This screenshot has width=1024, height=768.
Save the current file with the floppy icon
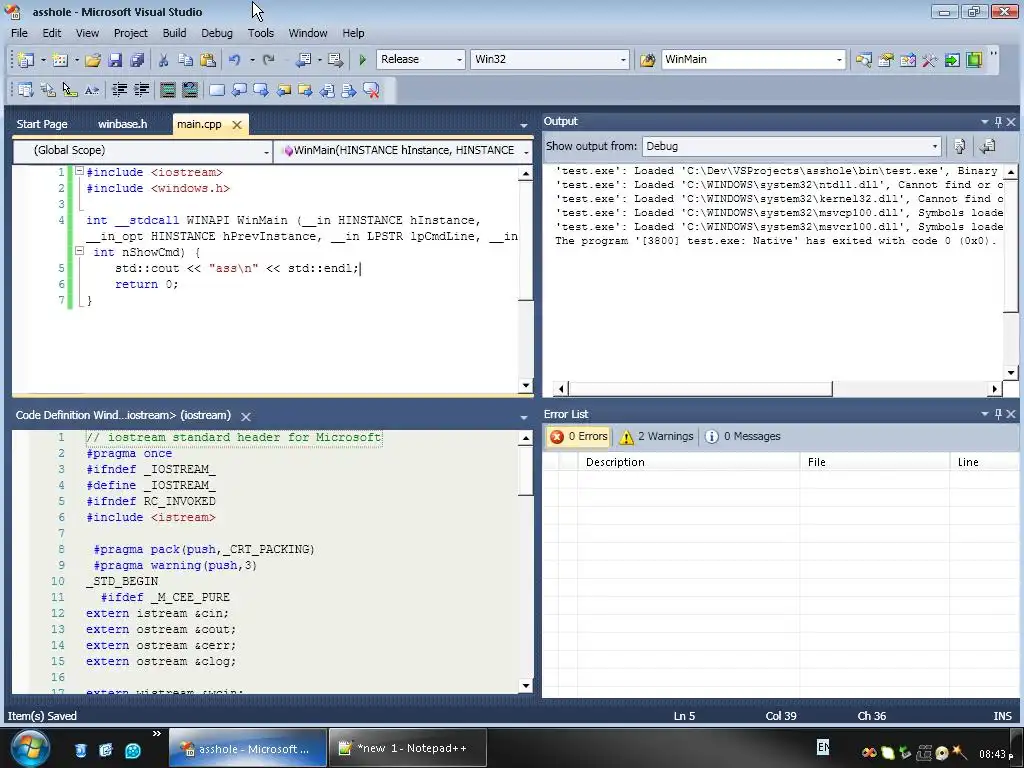point(115,59)
